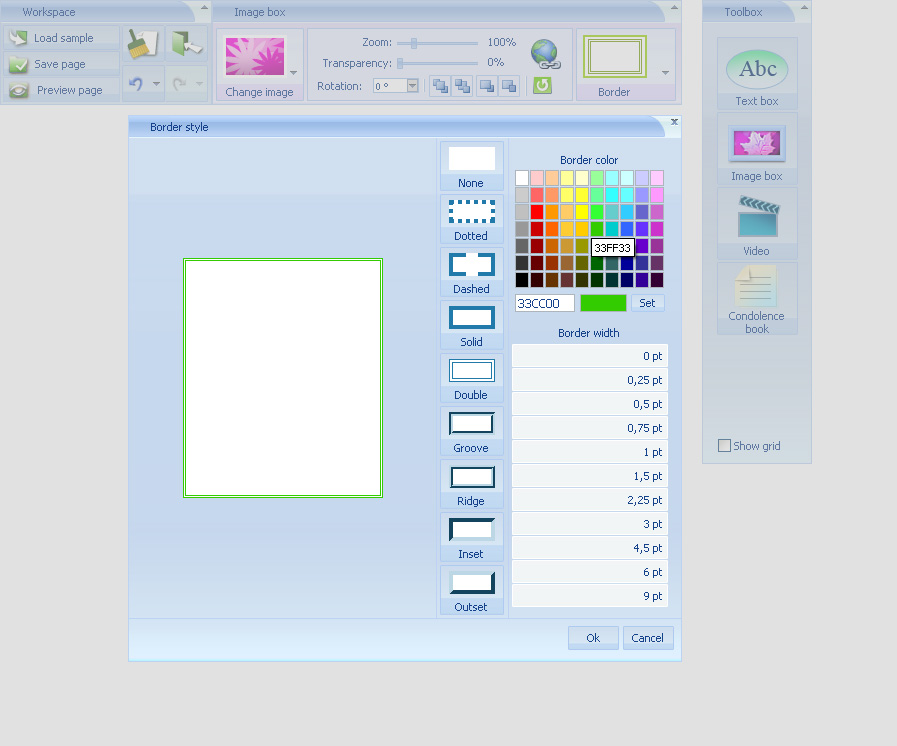Viewport: 897px width, 746px height.
Task: Click the hex color input field
Action: click(x=545, y=303)
